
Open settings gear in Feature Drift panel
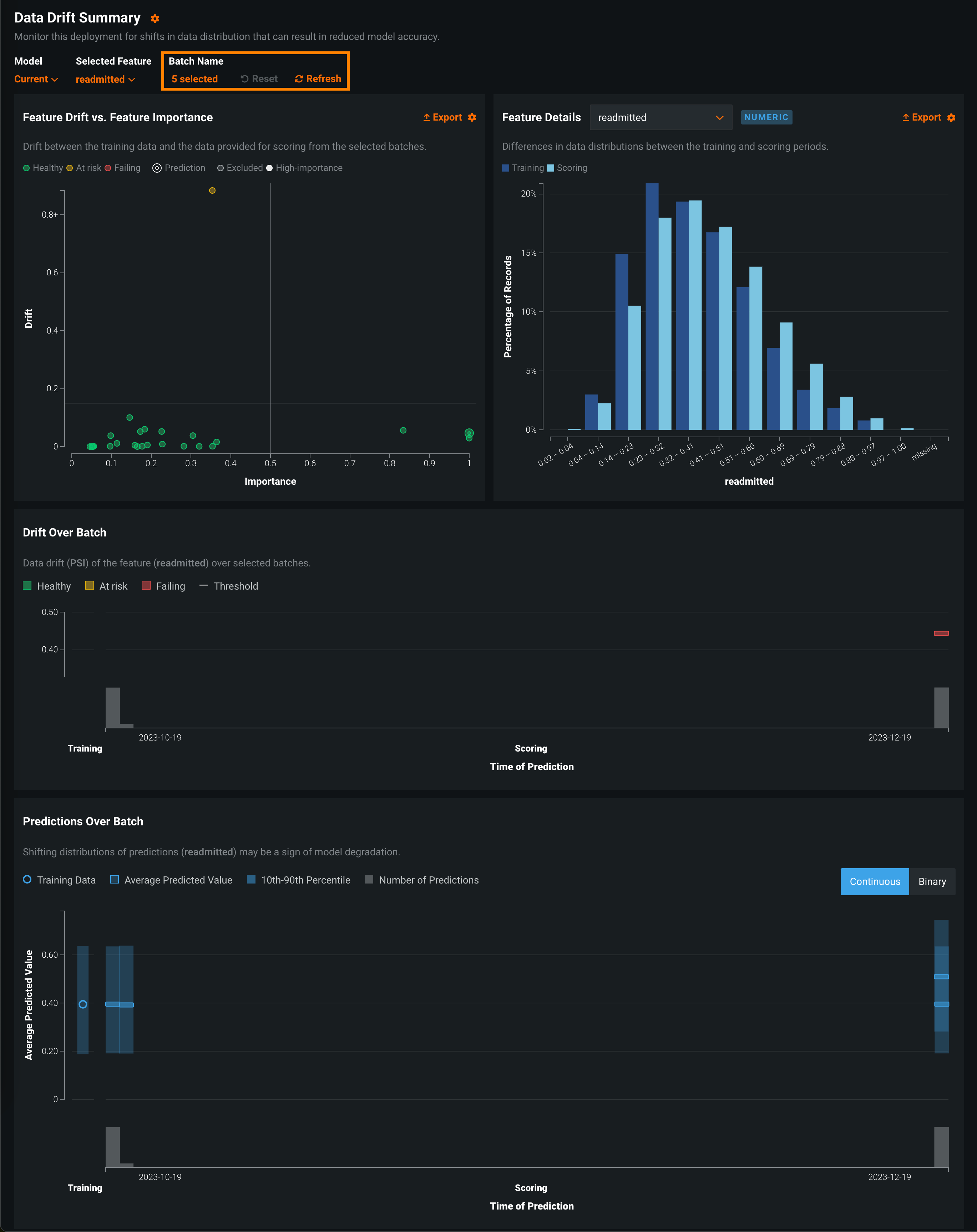click(x=472, y=118)
